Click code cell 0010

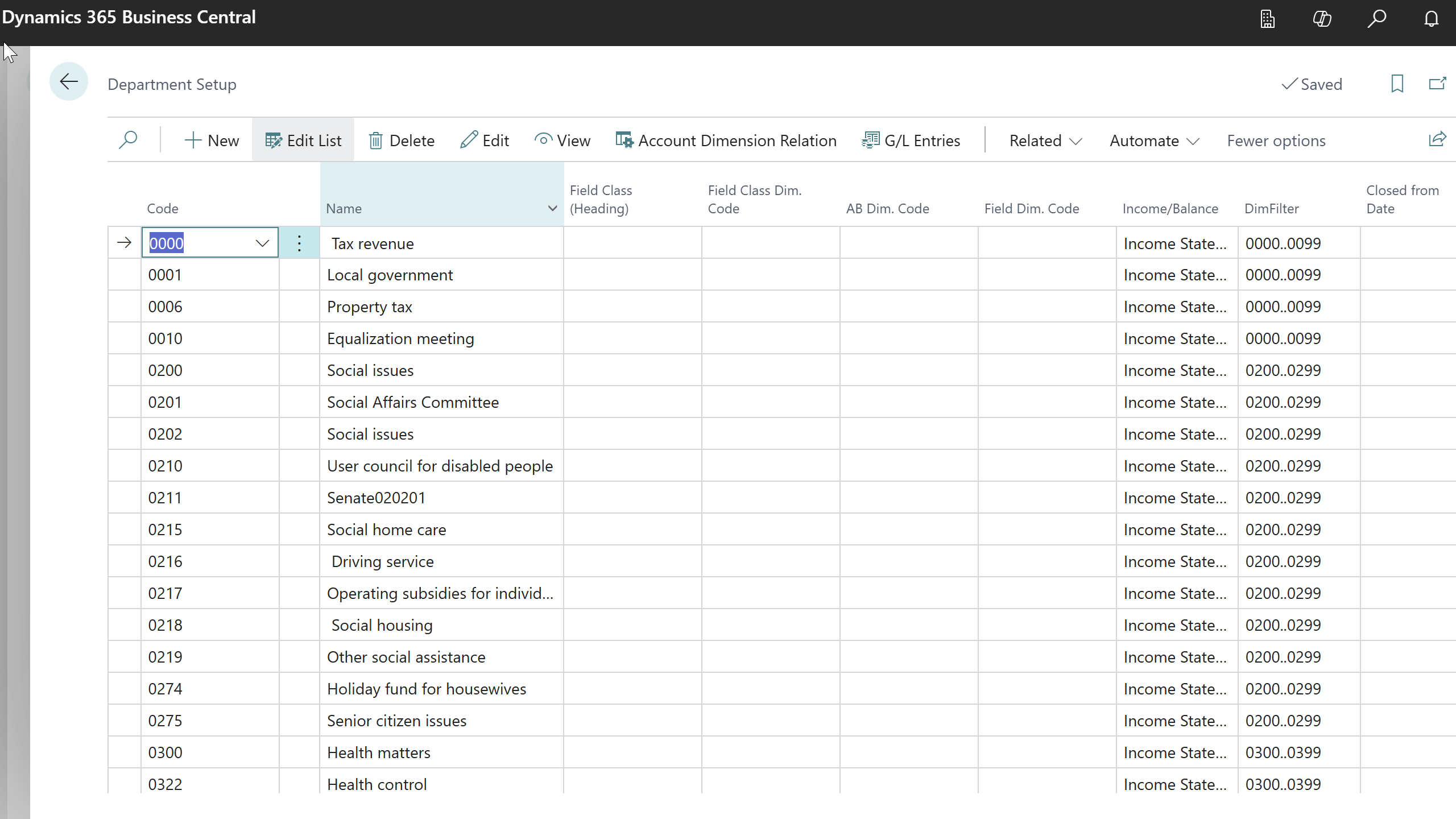(210, 339)
